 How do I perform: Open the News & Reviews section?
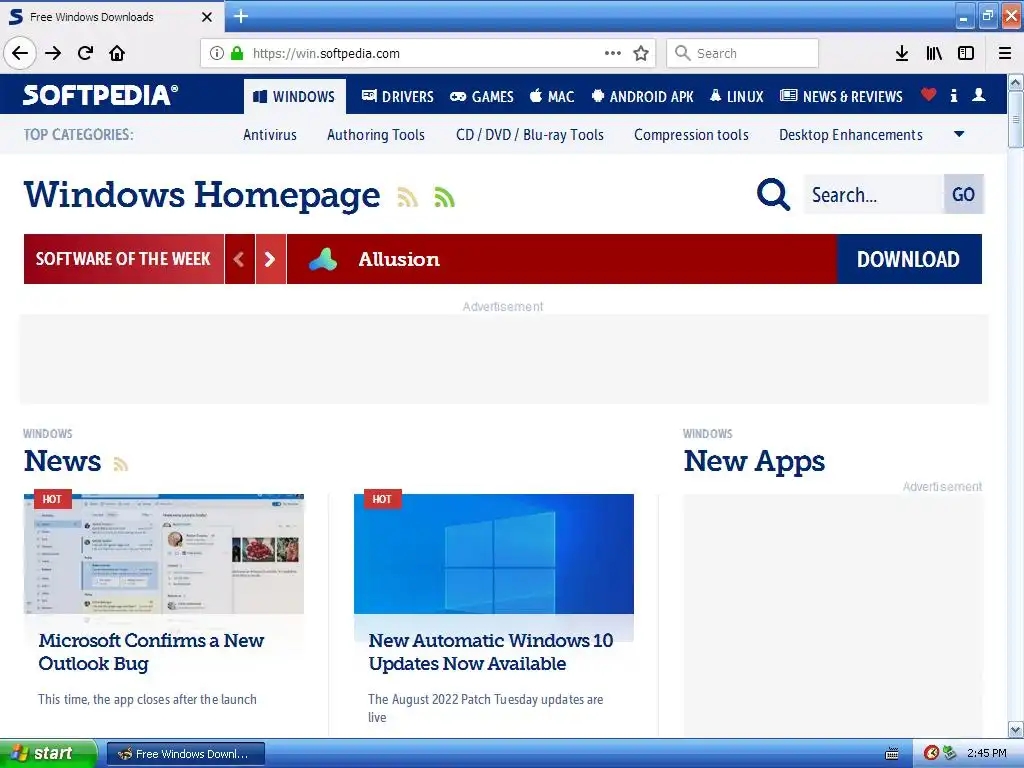click(x=841, y=97)
